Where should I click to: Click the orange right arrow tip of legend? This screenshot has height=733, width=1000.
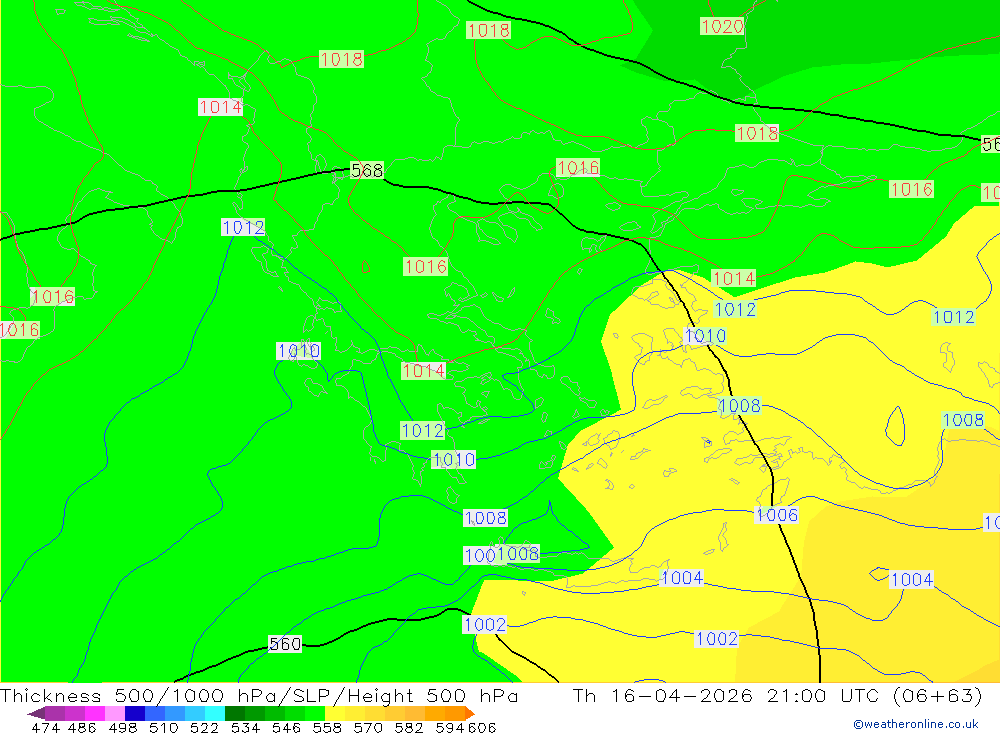coord(469,713)
